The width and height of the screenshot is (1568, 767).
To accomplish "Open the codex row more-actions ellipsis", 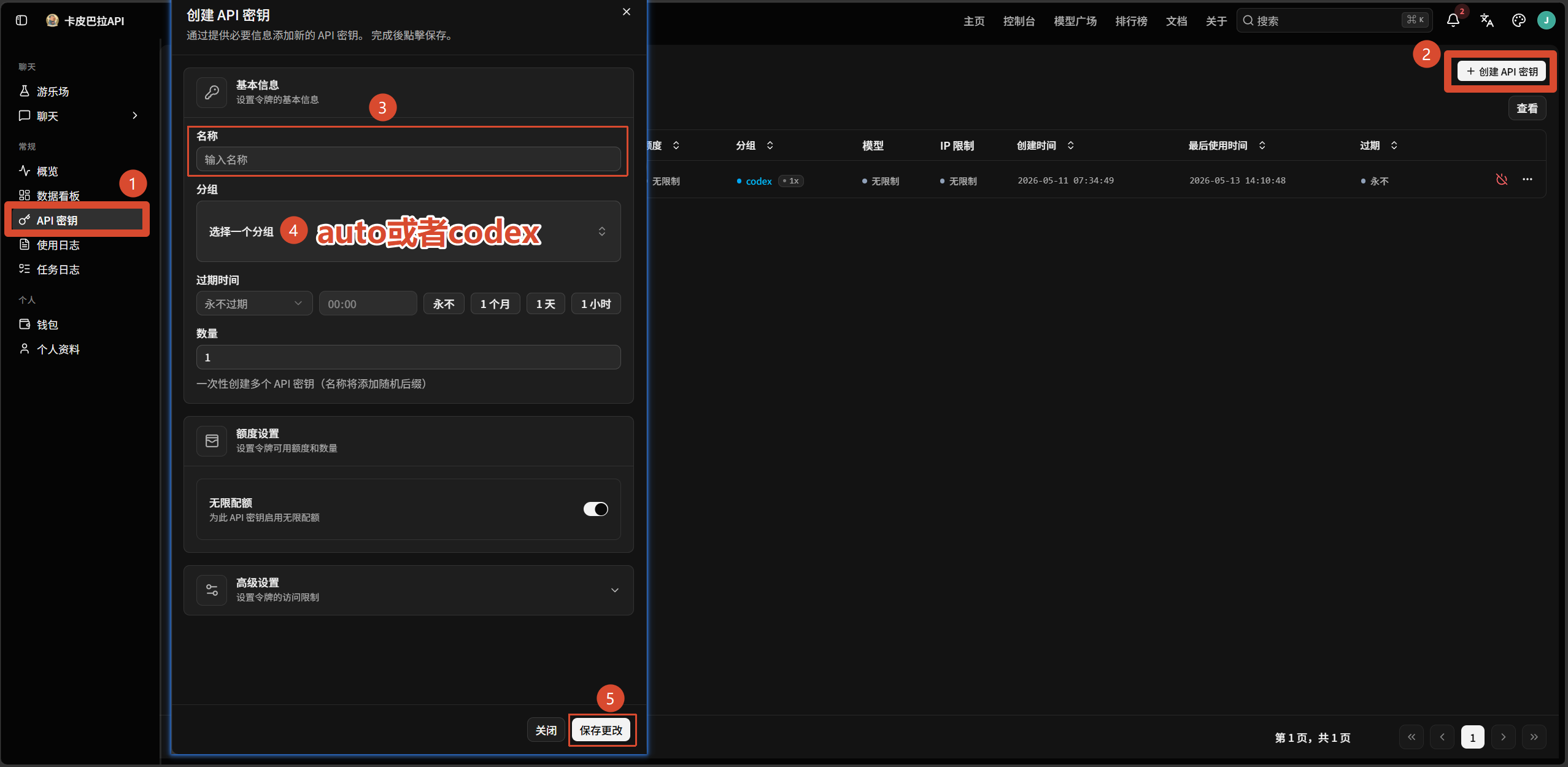I will click(1527, 180).
